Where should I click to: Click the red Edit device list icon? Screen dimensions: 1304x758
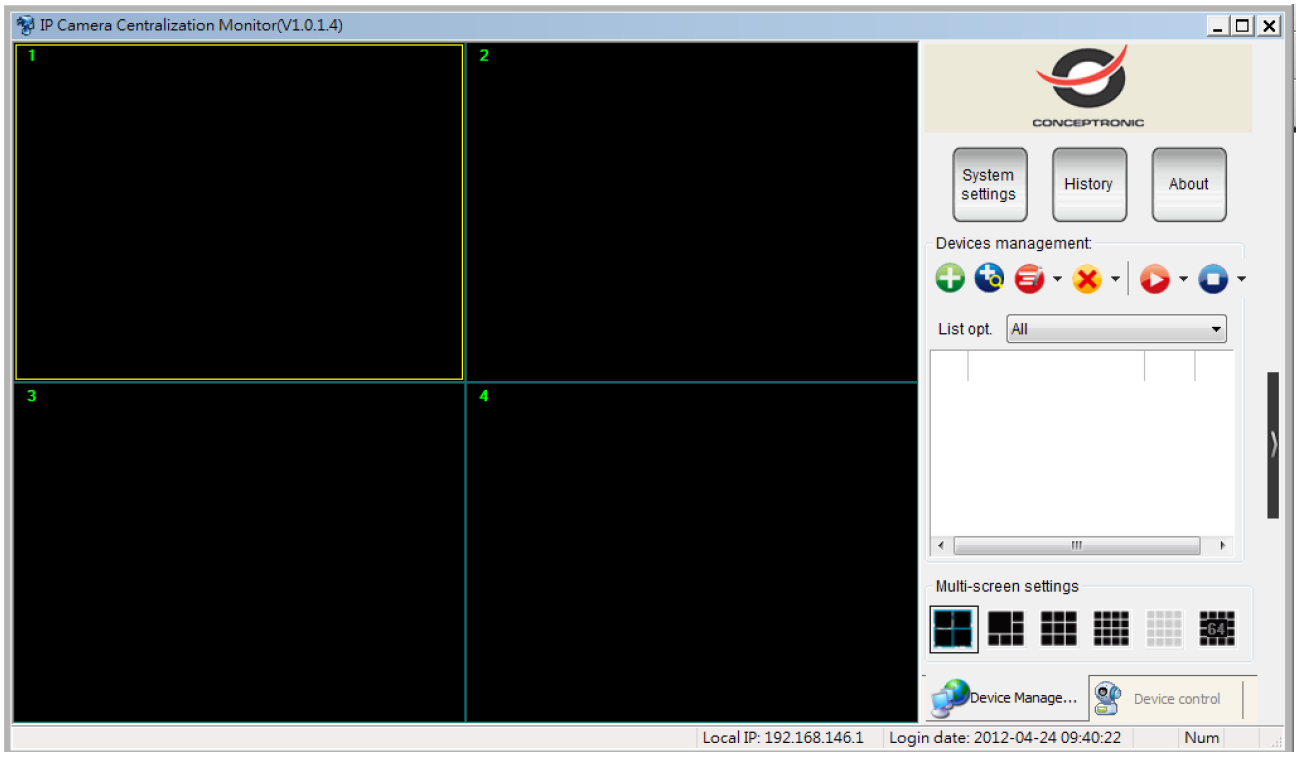click(1029, 279)
